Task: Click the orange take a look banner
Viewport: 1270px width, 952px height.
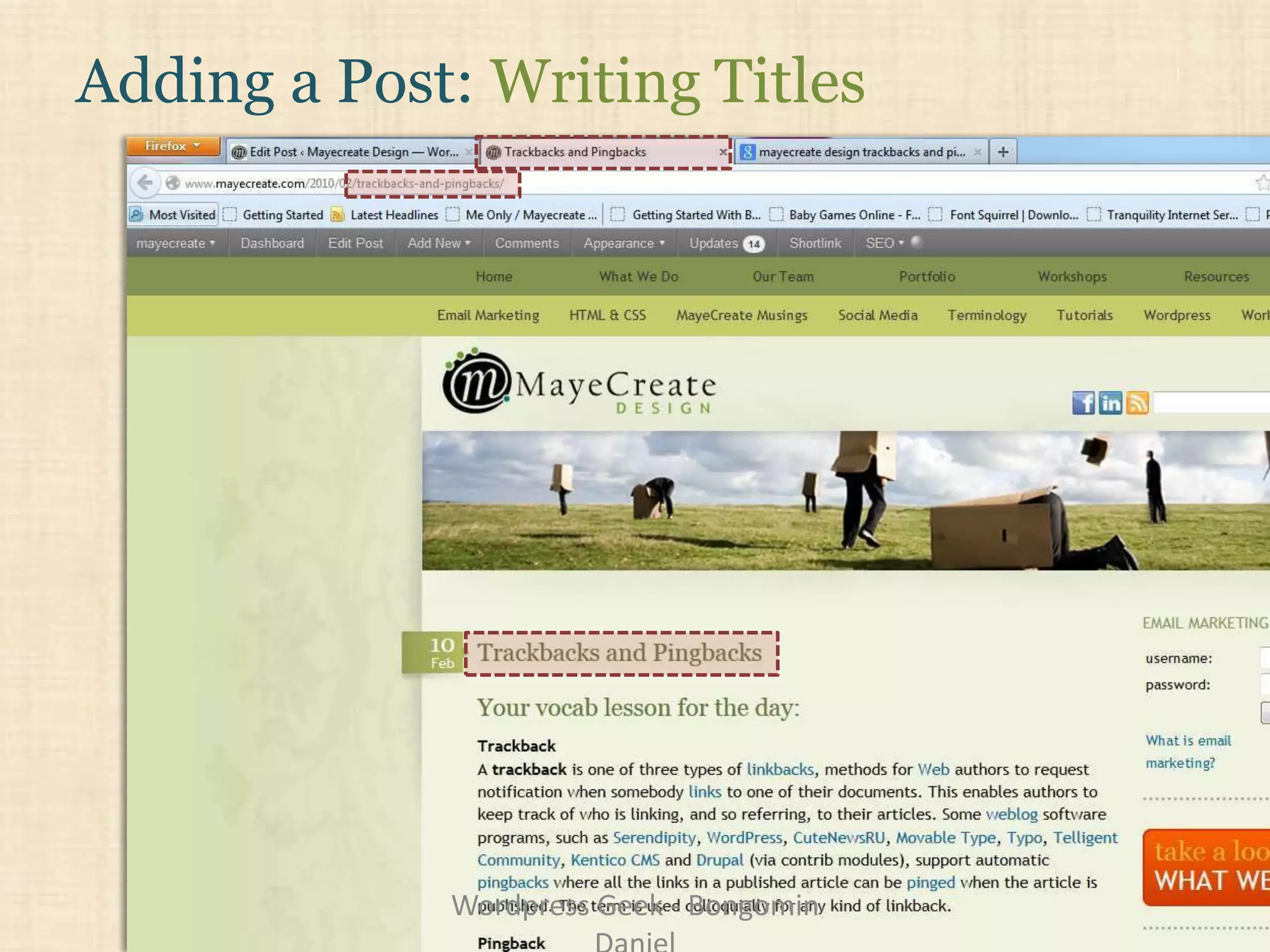Action: 1206,867
